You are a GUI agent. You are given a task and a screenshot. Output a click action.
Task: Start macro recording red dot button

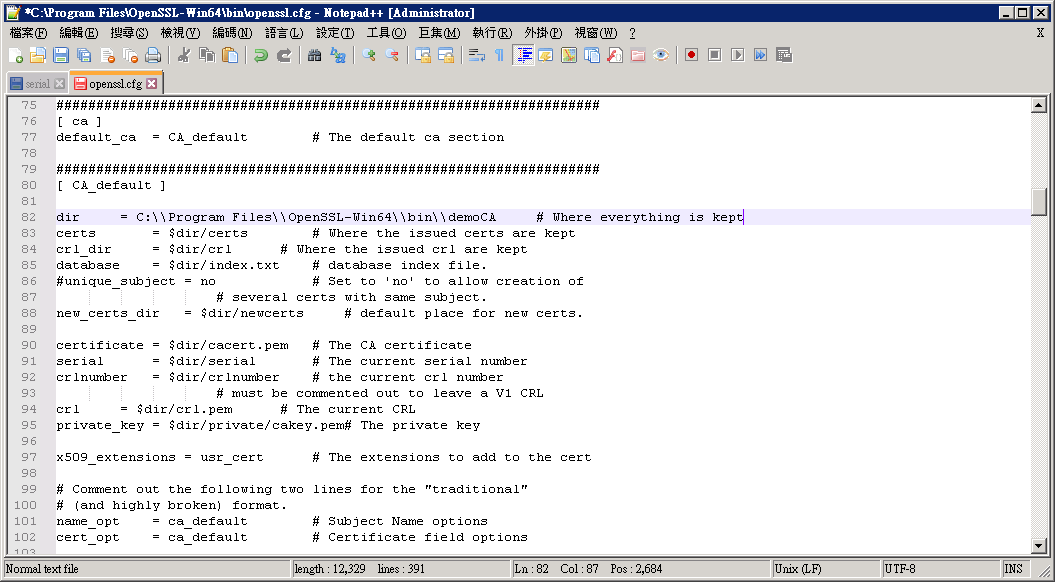pos(691,56)
